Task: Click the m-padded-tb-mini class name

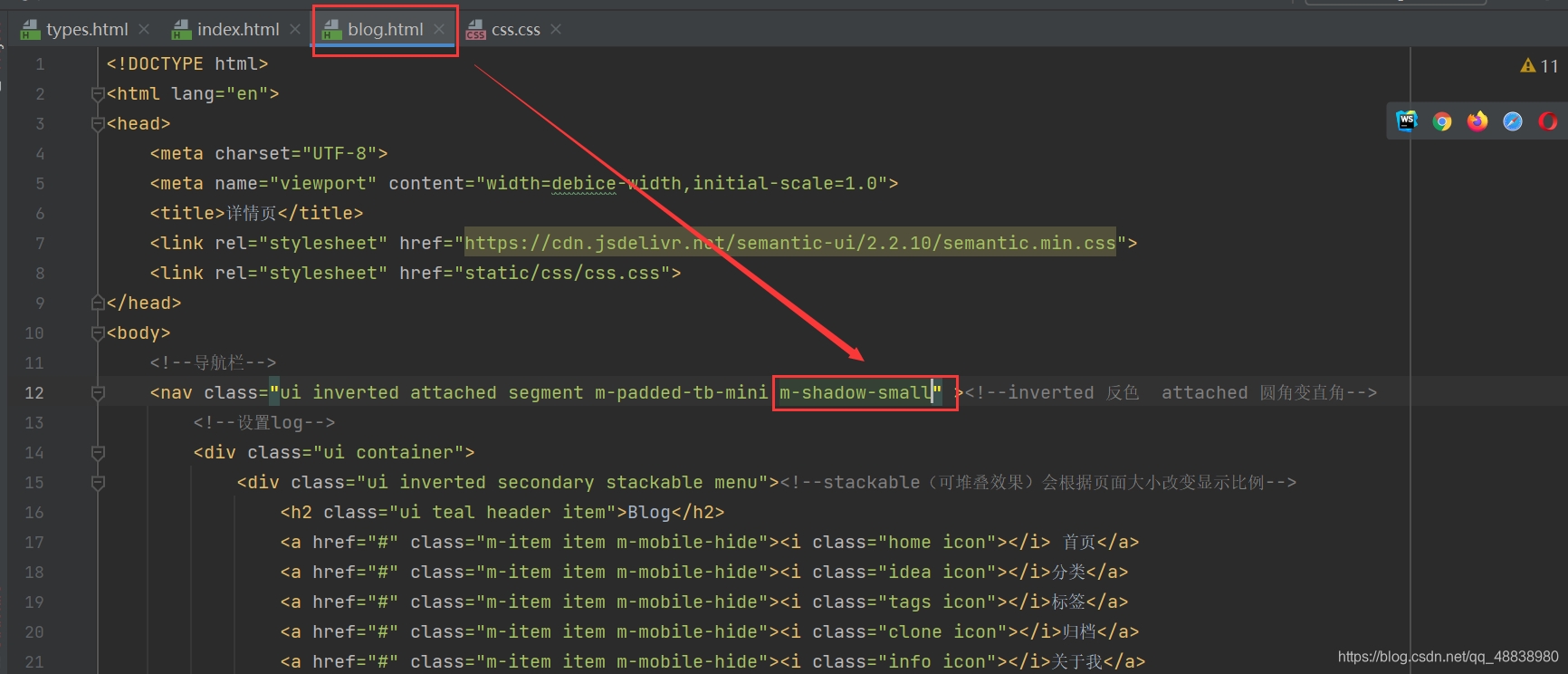Action: (682, 392)
